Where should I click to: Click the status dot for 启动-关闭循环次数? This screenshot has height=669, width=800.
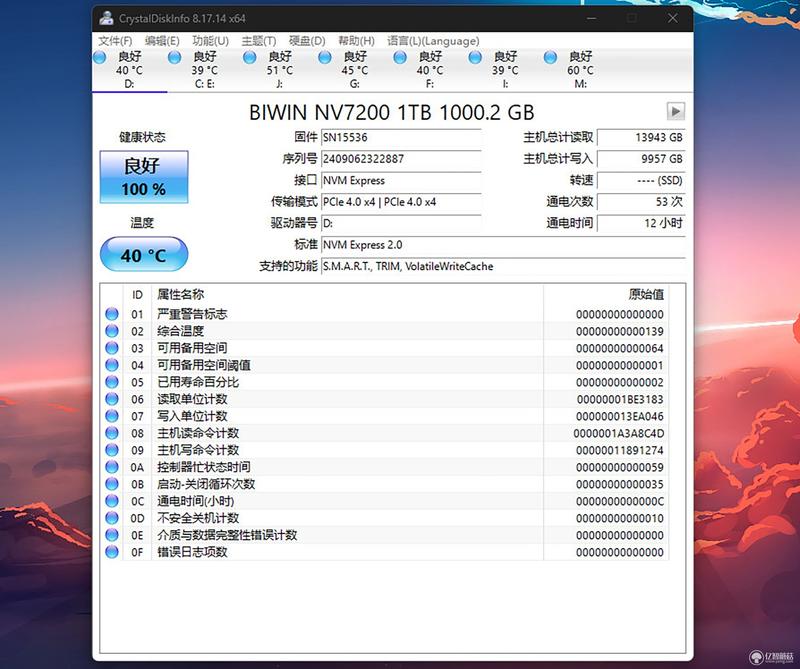click(x=112, y=484)
